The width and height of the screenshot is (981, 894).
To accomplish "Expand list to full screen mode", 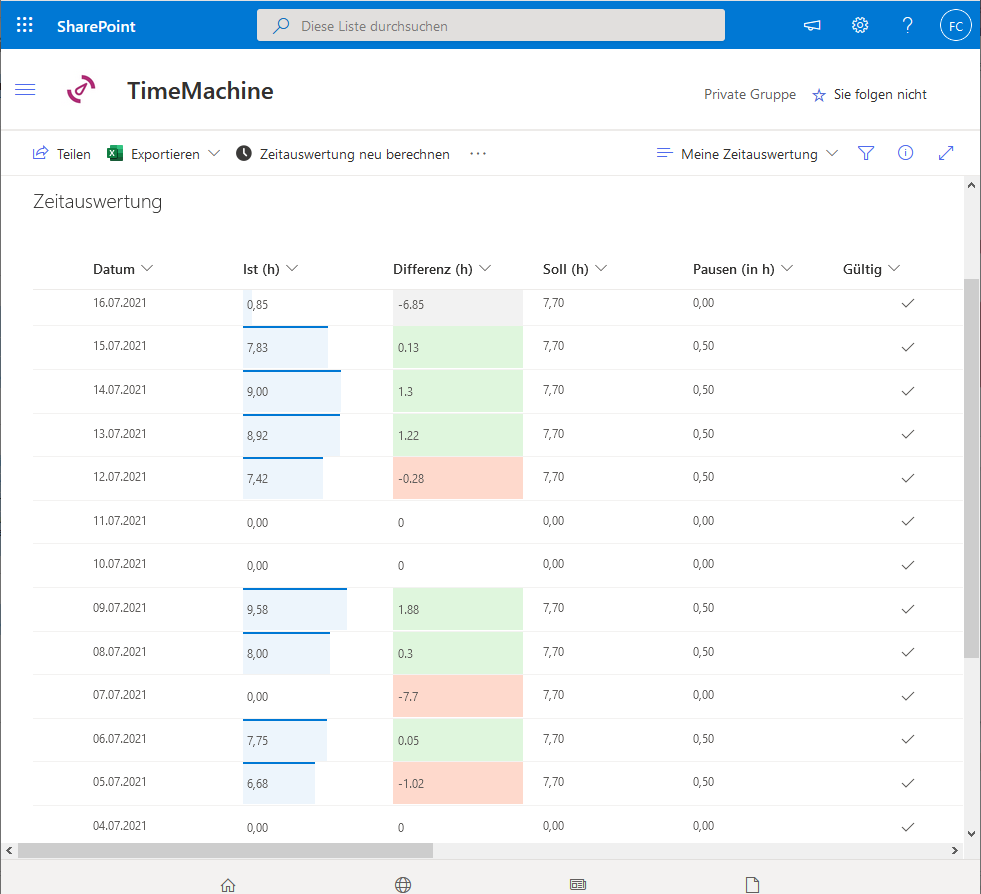I will pyautogui.click(x=946, y=153).
